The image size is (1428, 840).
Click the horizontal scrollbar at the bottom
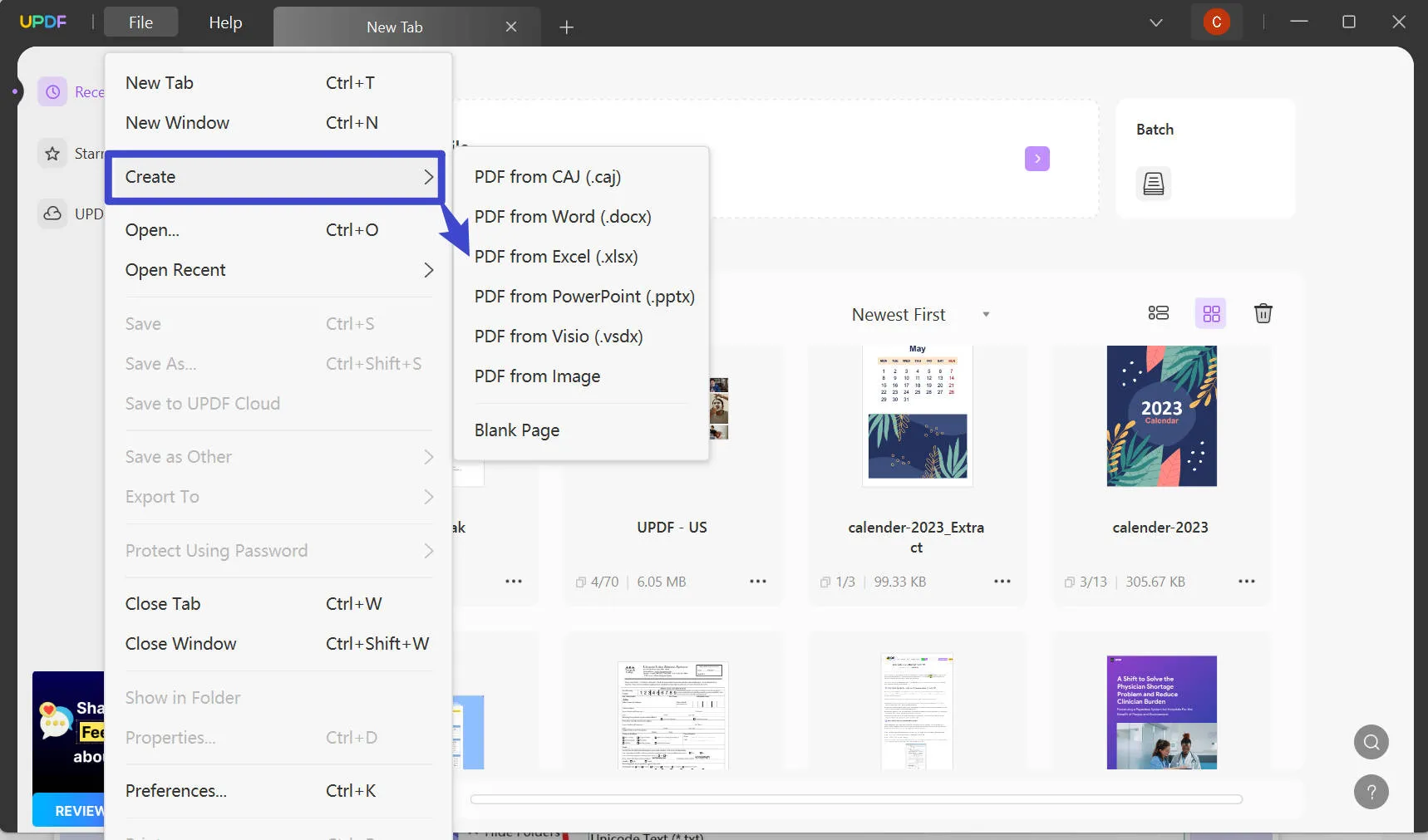855,798
